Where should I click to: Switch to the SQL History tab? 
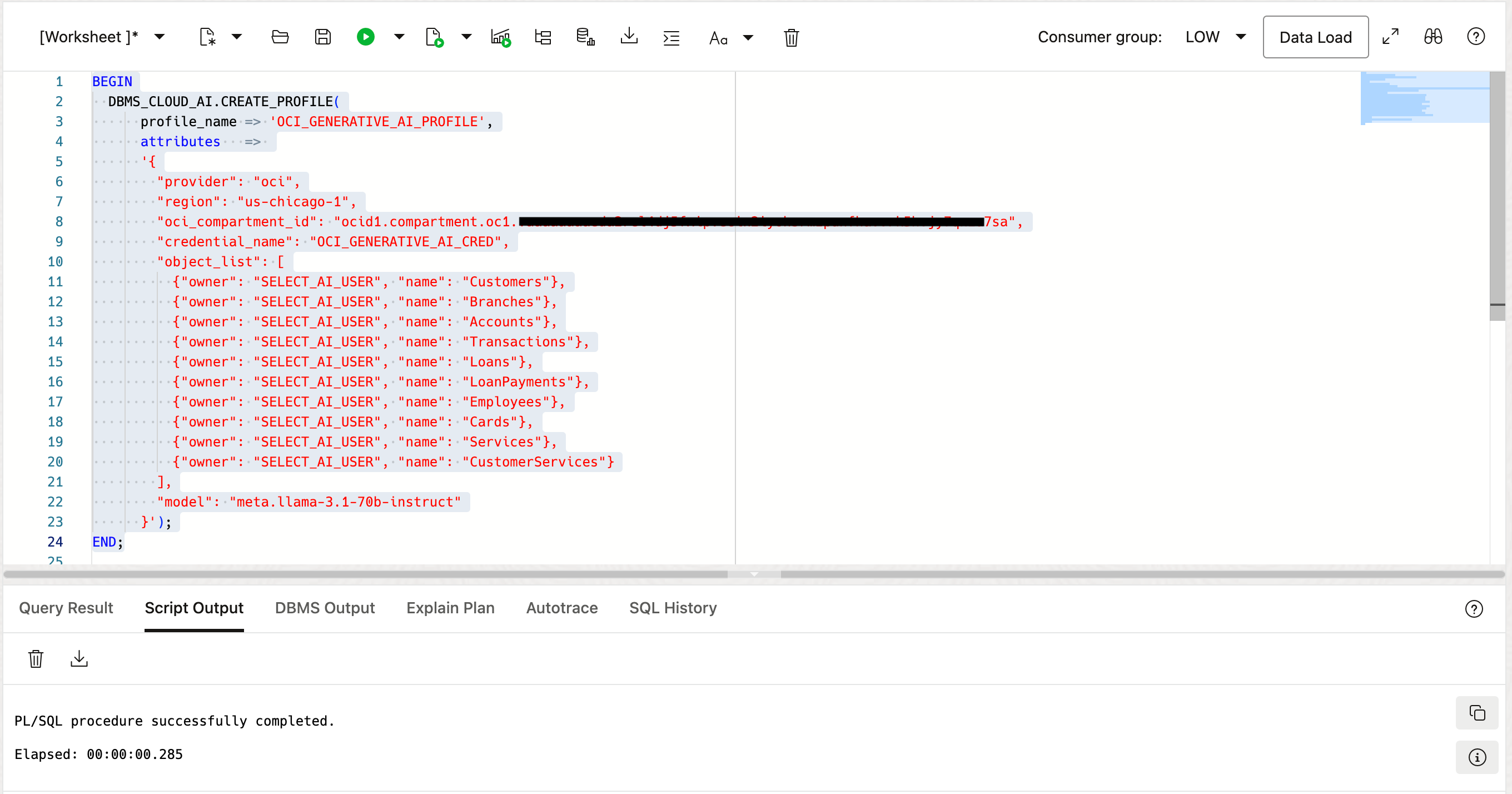[x=673, y=608]
